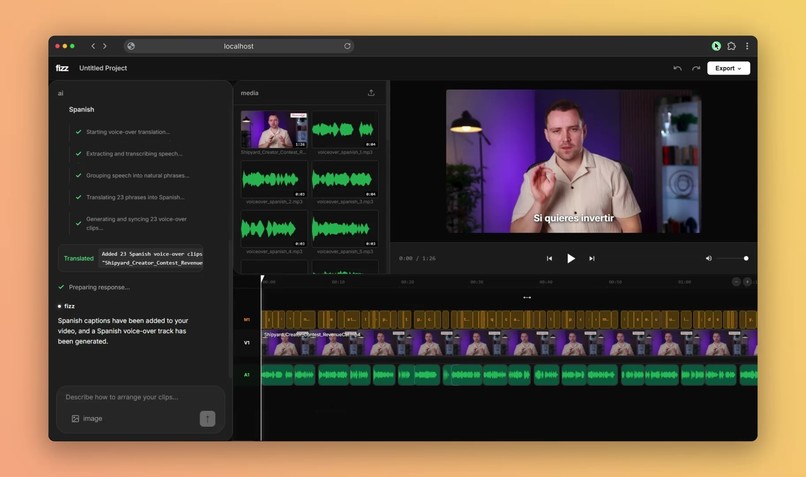Click the 00:30 mark on timeline ruler

(x=477, y=282)
